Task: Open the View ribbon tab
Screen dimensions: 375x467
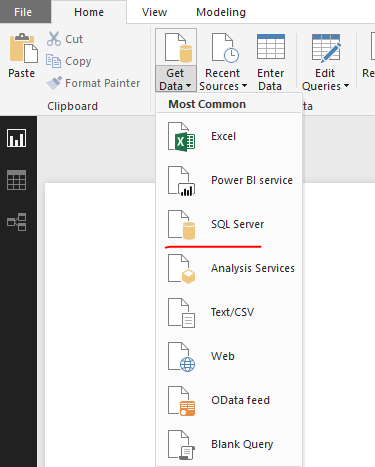Action: click(x=154, y=12)
